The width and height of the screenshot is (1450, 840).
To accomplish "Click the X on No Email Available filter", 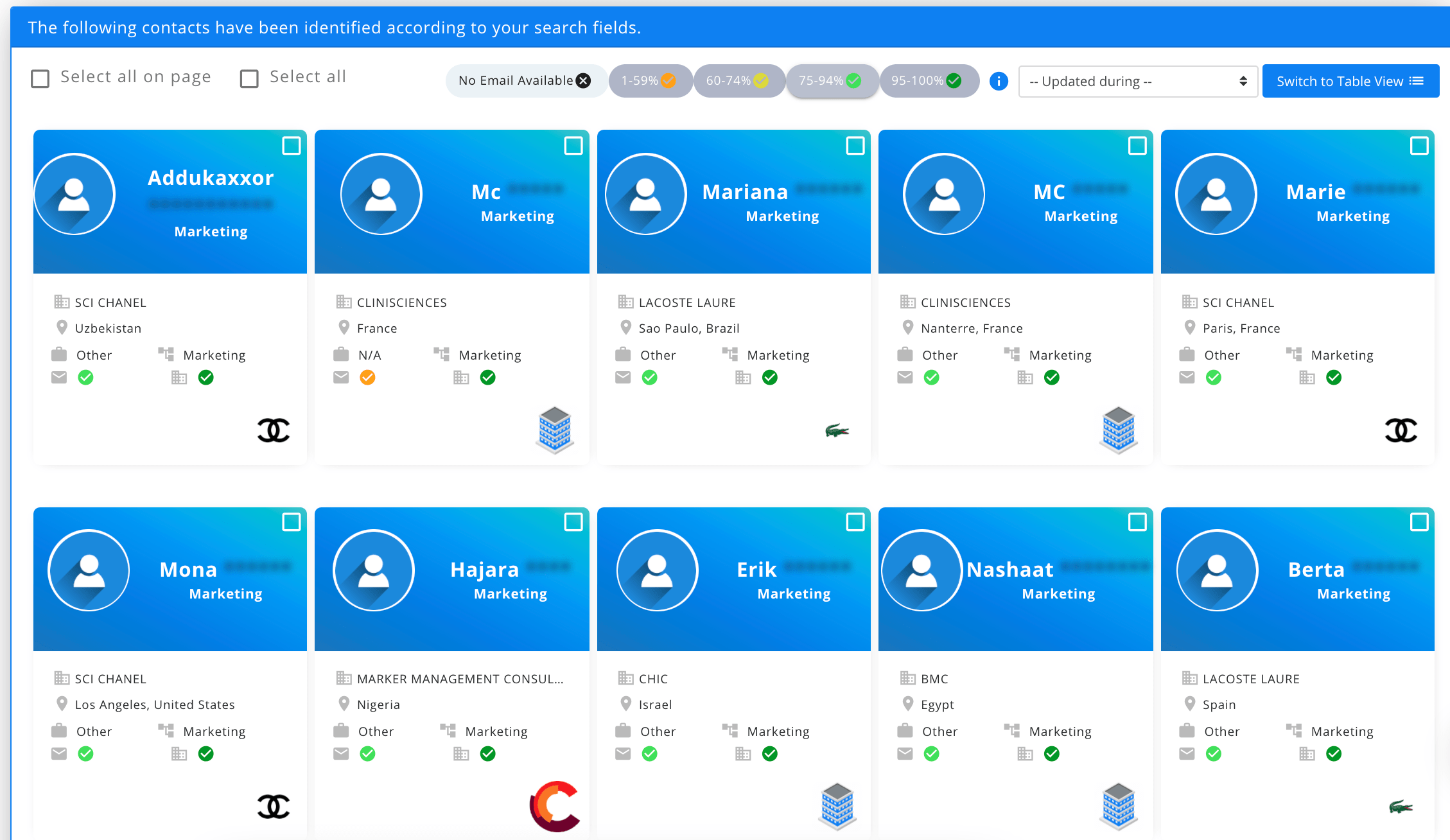I will click(583, 80).
